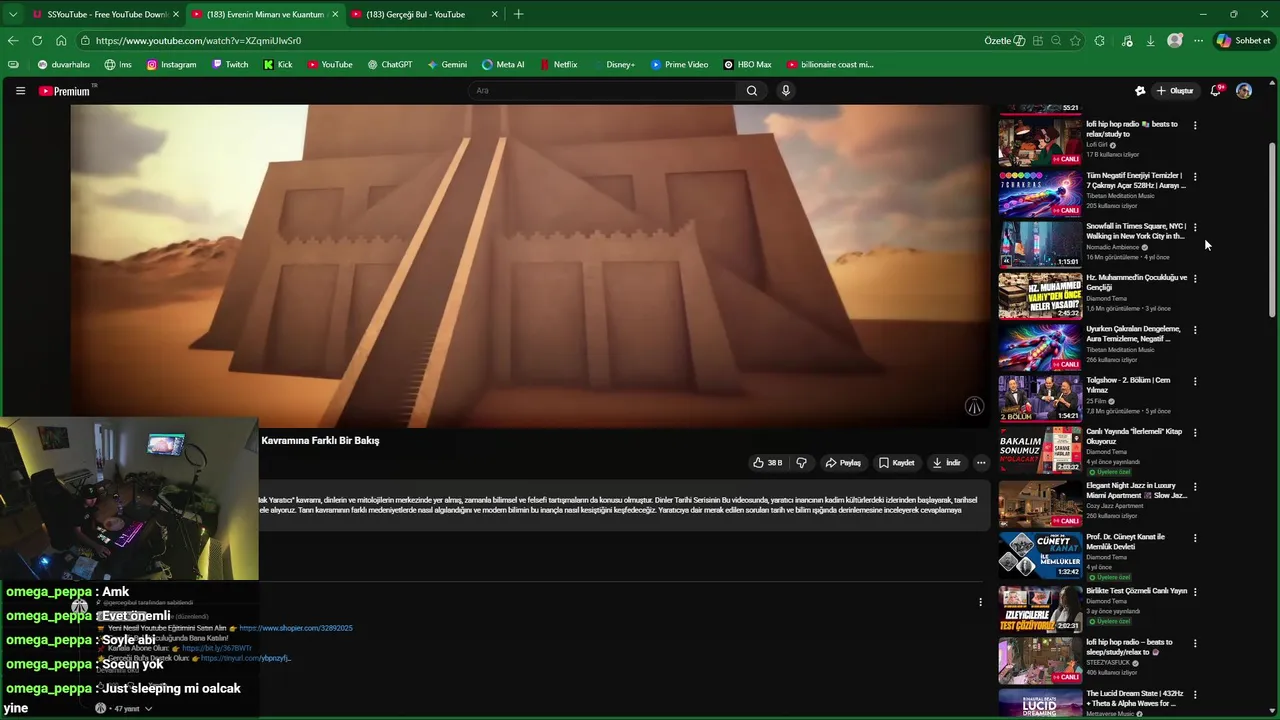Open media control music note icon
The width and height of the screenshot is (1280, 720).
pyautogui.click(x=1127, y=41)
